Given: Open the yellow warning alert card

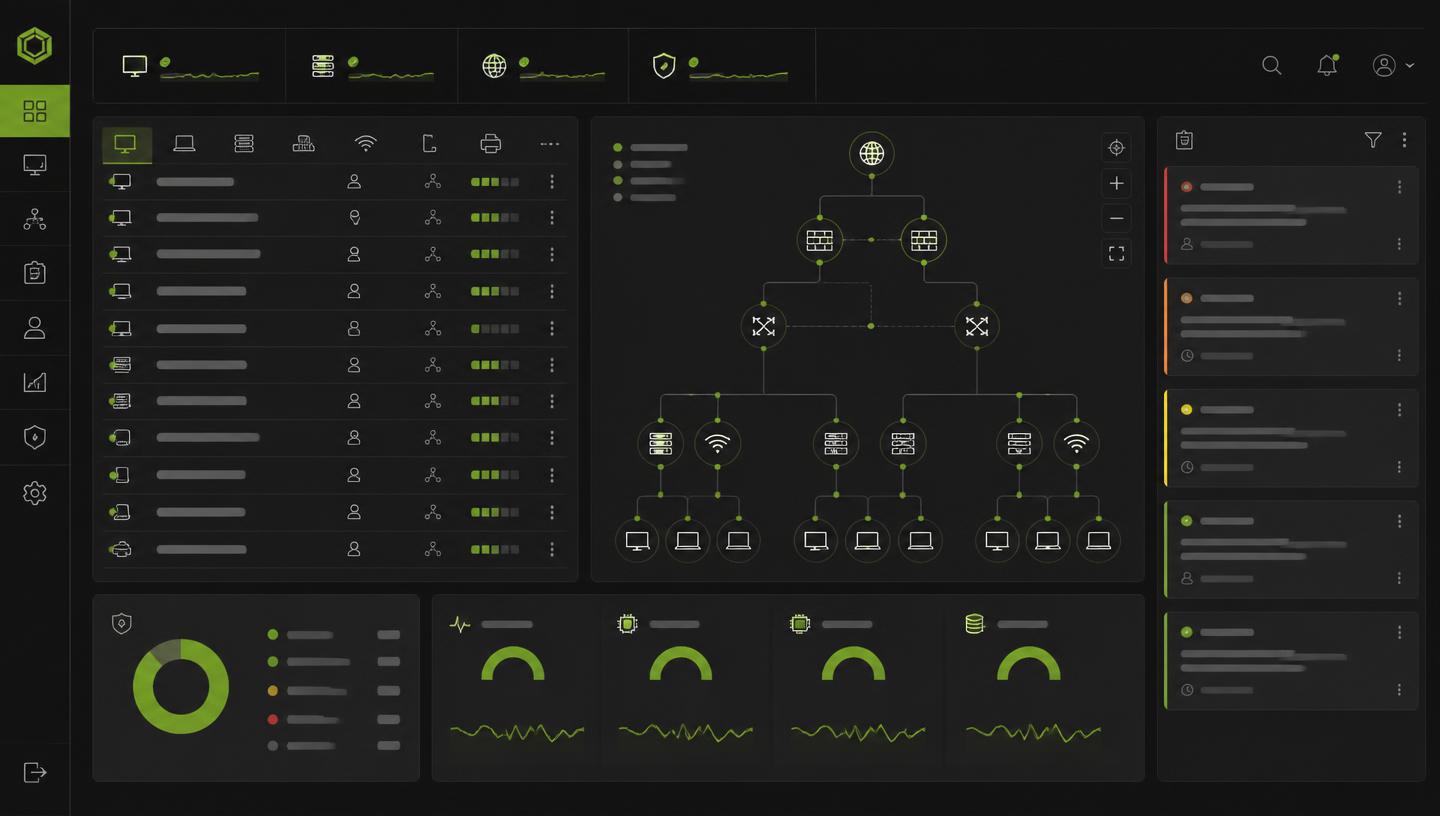Looking at the screenshot, I should [1291, 438].
